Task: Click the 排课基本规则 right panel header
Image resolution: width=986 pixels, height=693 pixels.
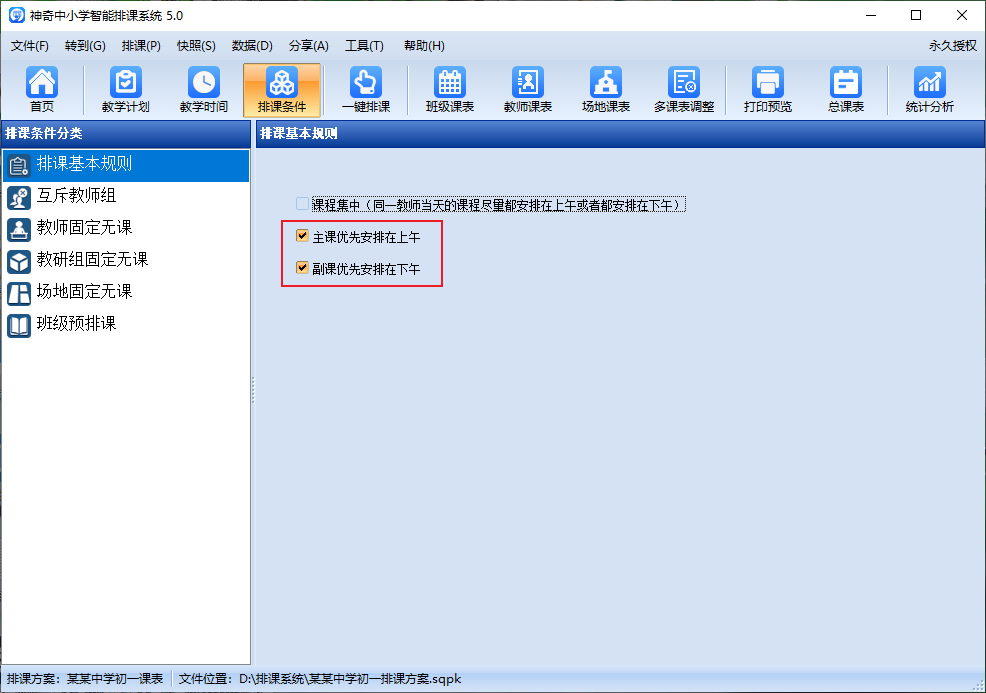Action: 620,133
